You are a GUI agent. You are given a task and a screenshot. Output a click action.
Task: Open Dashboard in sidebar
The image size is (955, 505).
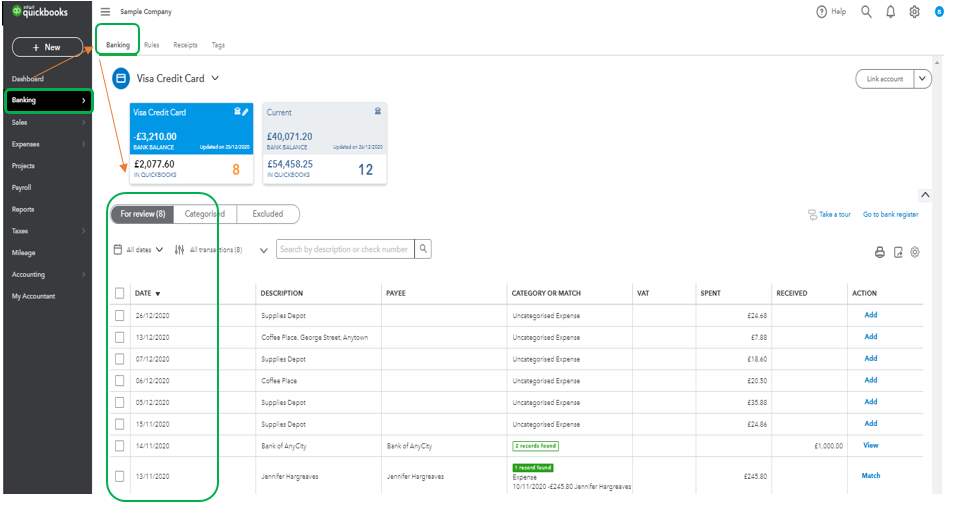(x=27, y=79)
